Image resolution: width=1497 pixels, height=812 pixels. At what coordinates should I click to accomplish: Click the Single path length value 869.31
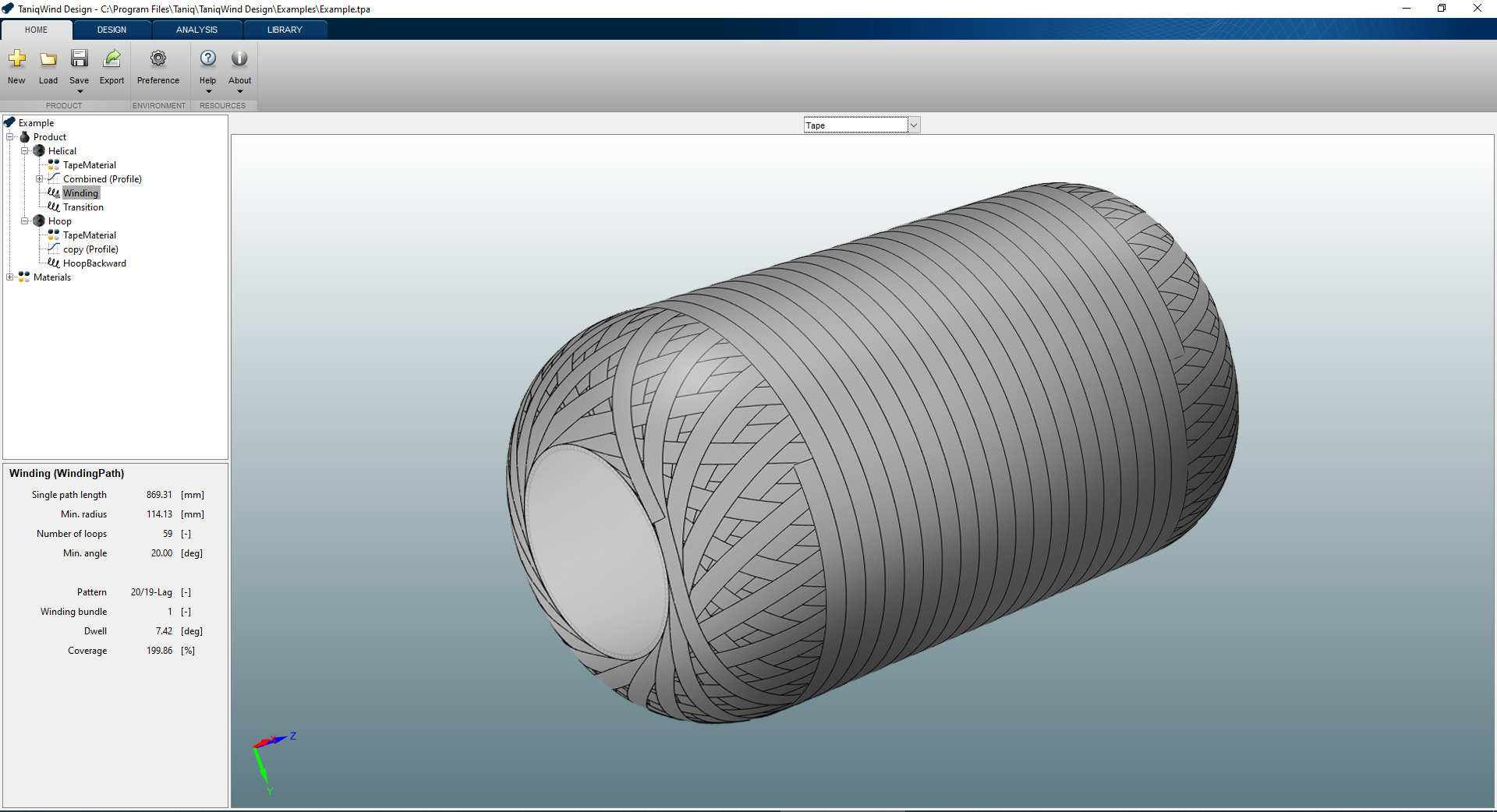[159, 495]
